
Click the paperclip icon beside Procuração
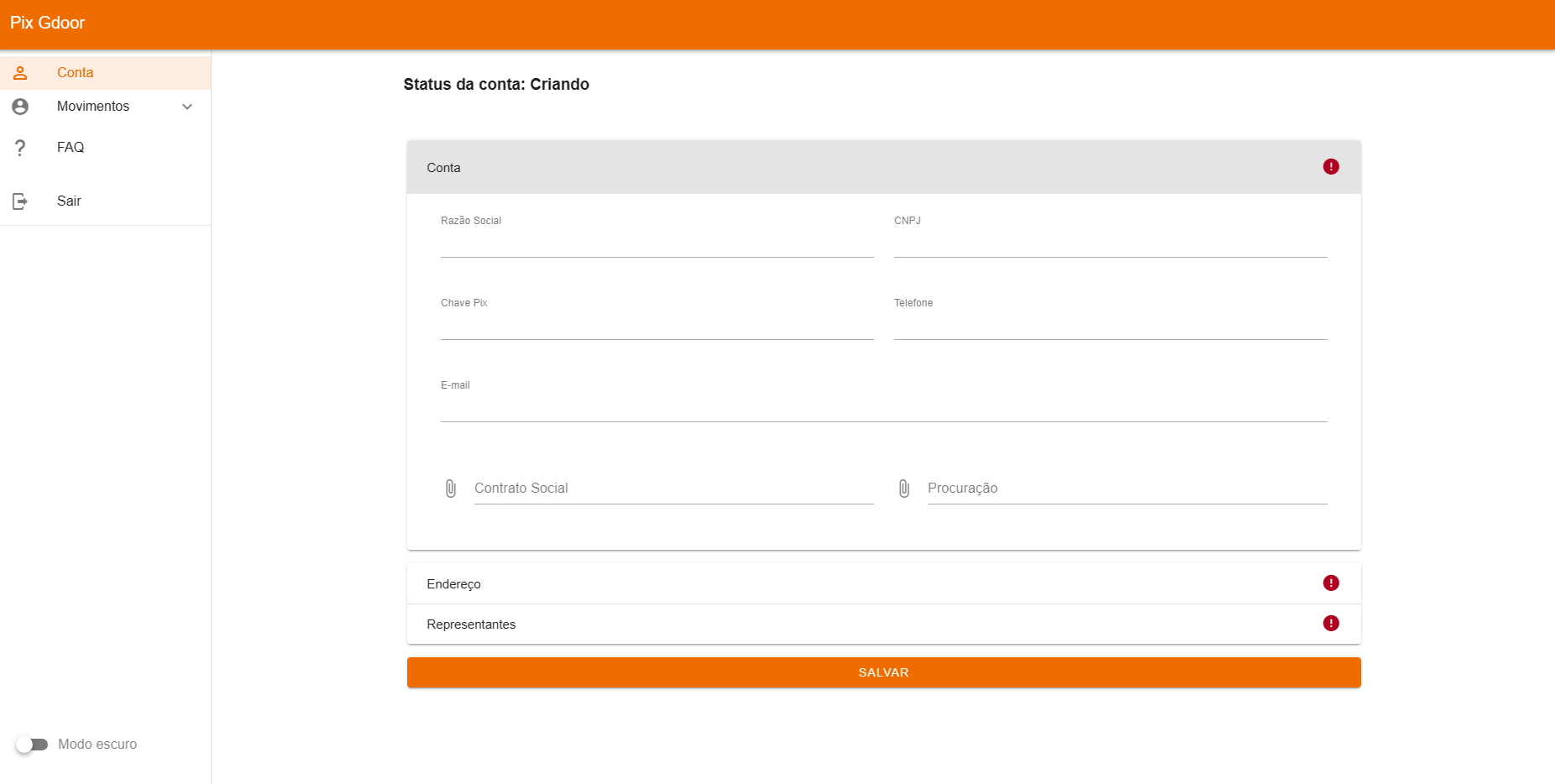tap(904, 489)
